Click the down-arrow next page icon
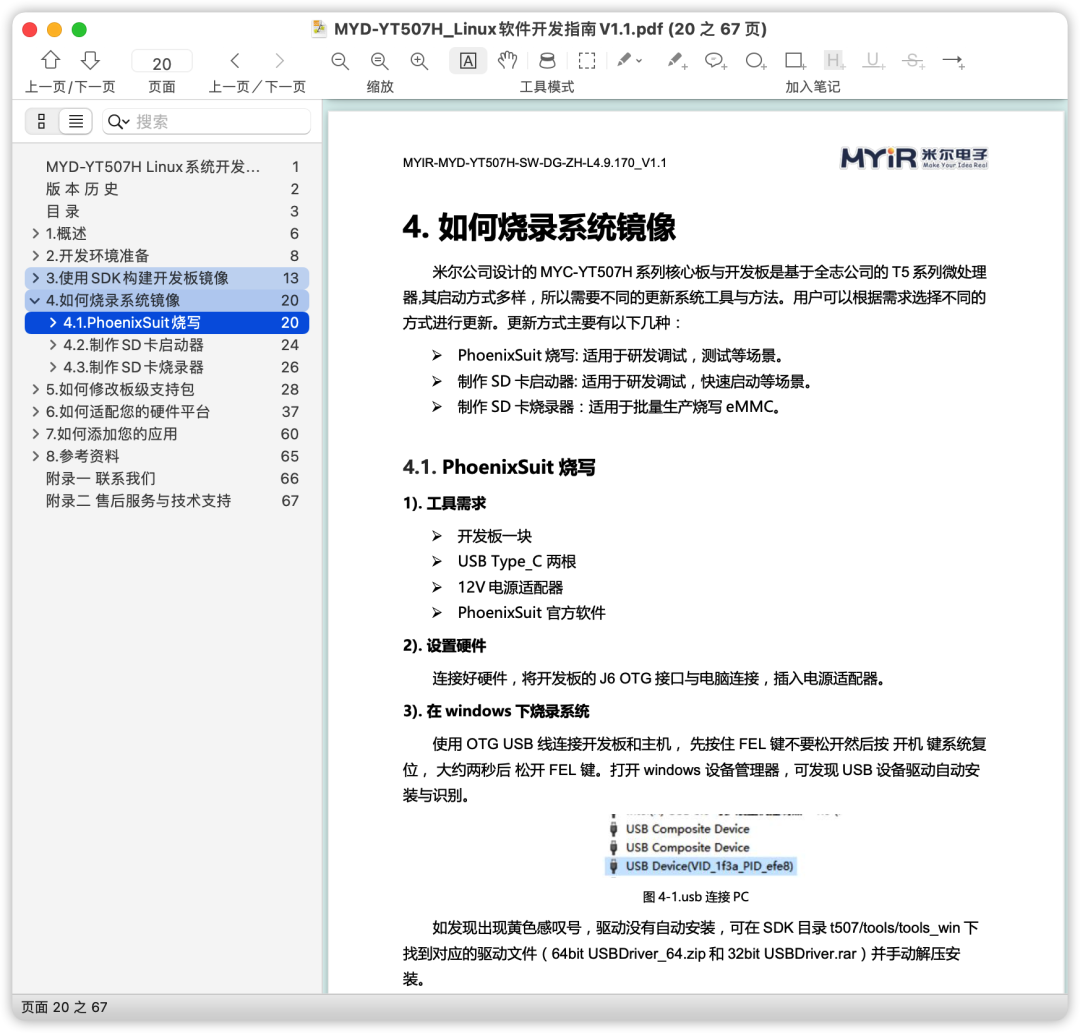 point(90,60)
